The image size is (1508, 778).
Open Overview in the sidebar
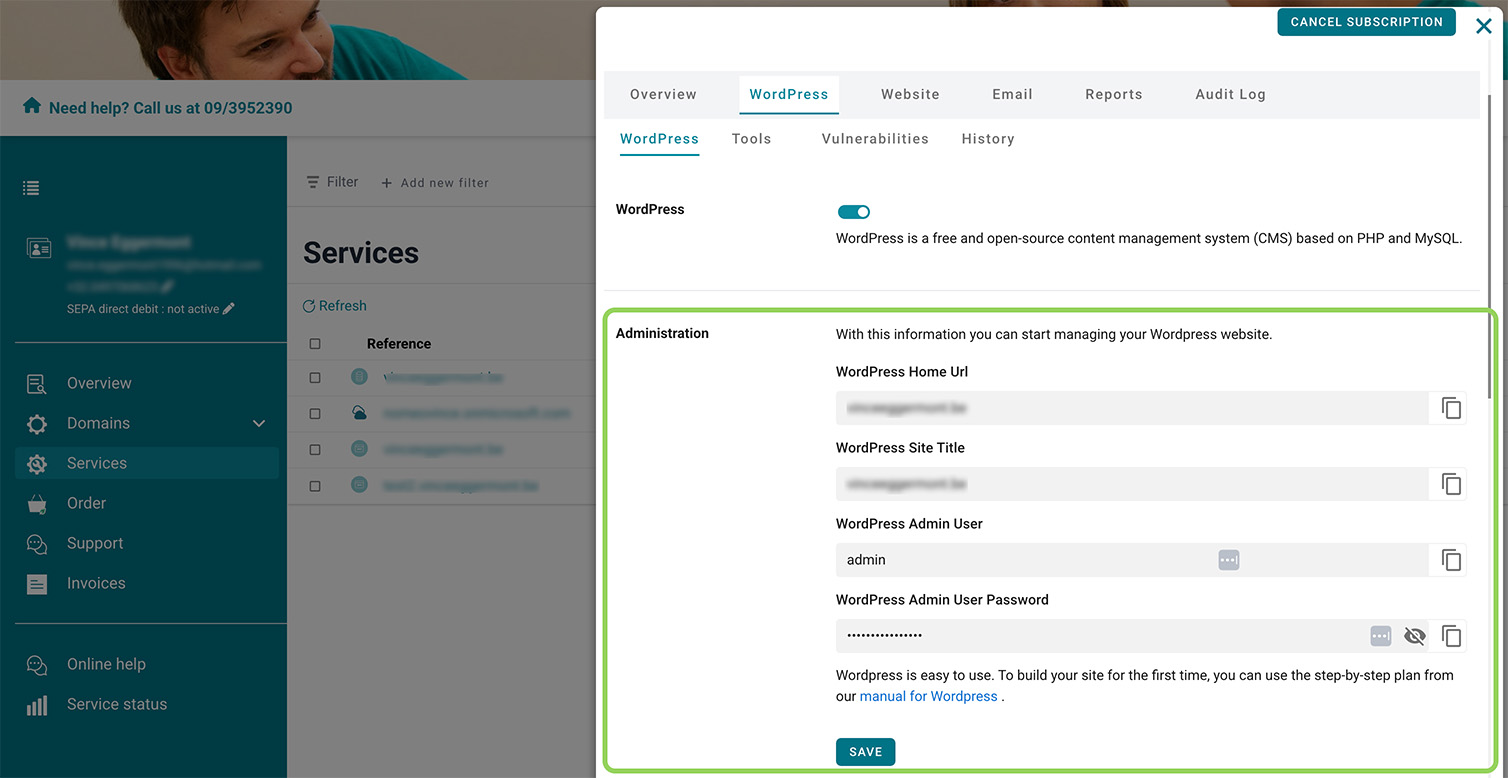pos(99,383)
